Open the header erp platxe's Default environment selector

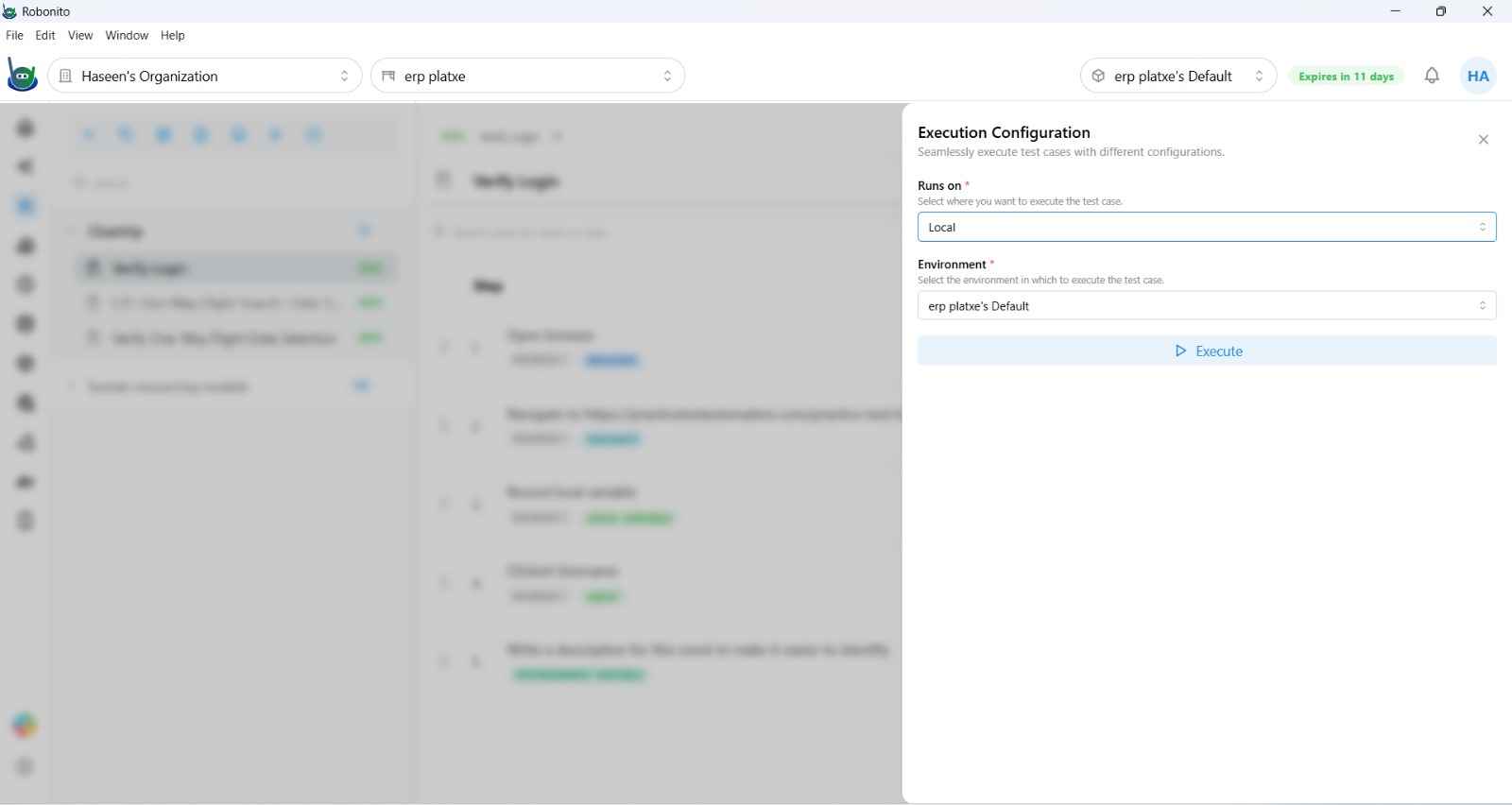click(x=1177, y=76)
